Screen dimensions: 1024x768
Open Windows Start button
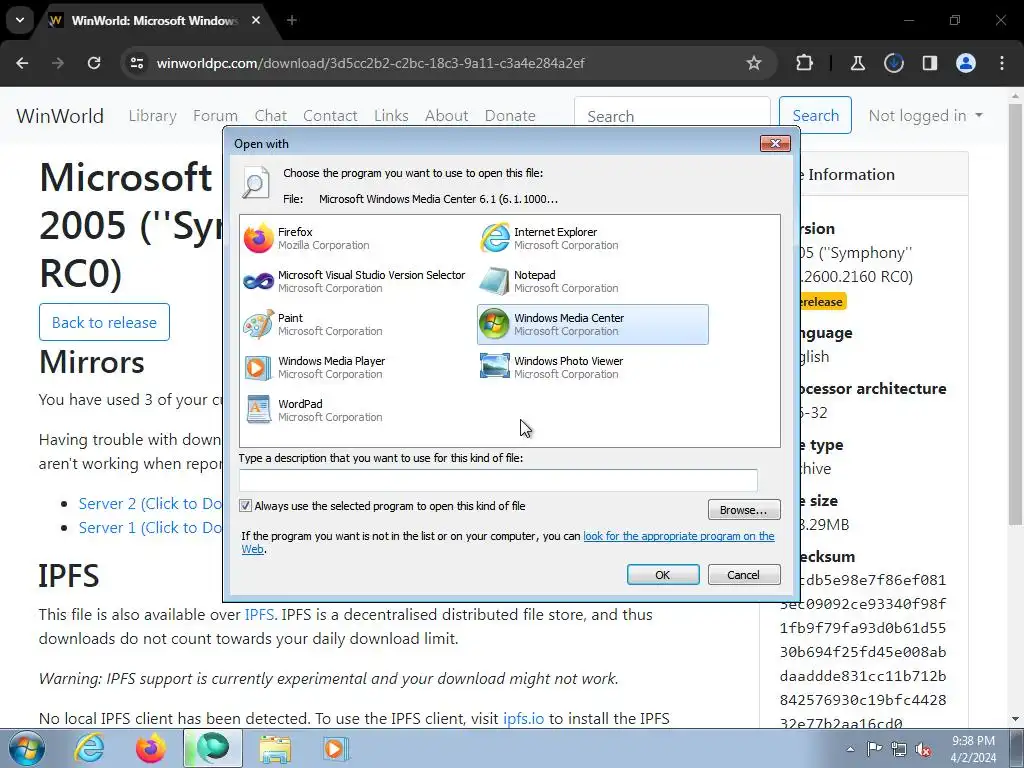[x=26, y=748]
